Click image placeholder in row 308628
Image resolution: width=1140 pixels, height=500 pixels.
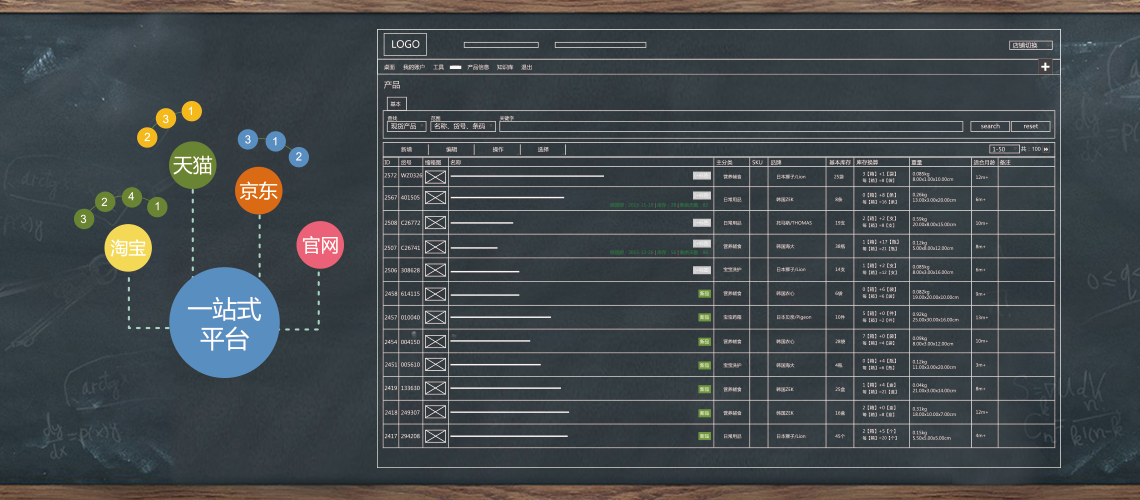point(435,270)
